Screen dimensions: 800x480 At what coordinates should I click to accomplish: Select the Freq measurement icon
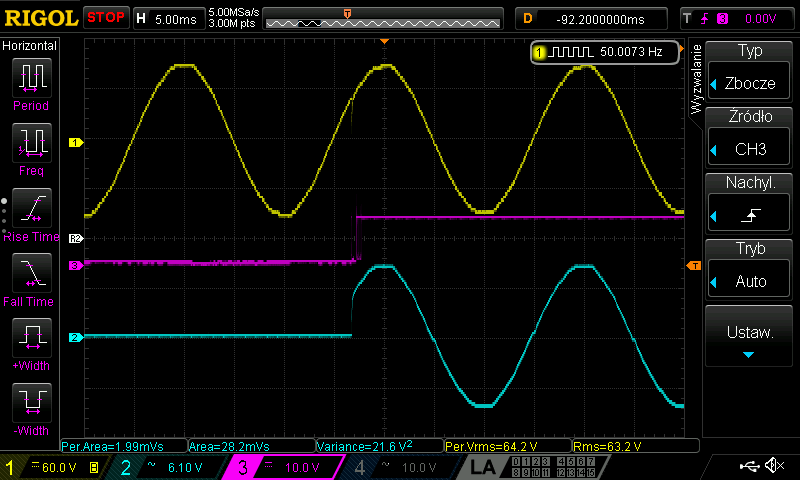click(x=30, y=143)
